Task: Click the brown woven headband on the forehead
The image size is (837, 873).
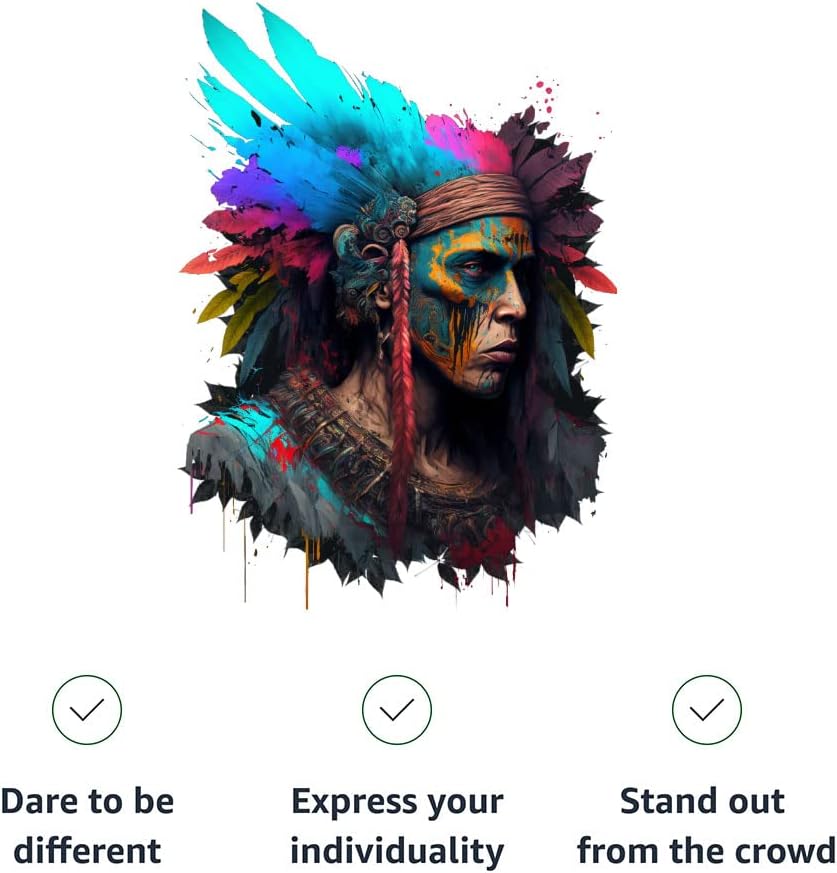Action: click(472, 204)
